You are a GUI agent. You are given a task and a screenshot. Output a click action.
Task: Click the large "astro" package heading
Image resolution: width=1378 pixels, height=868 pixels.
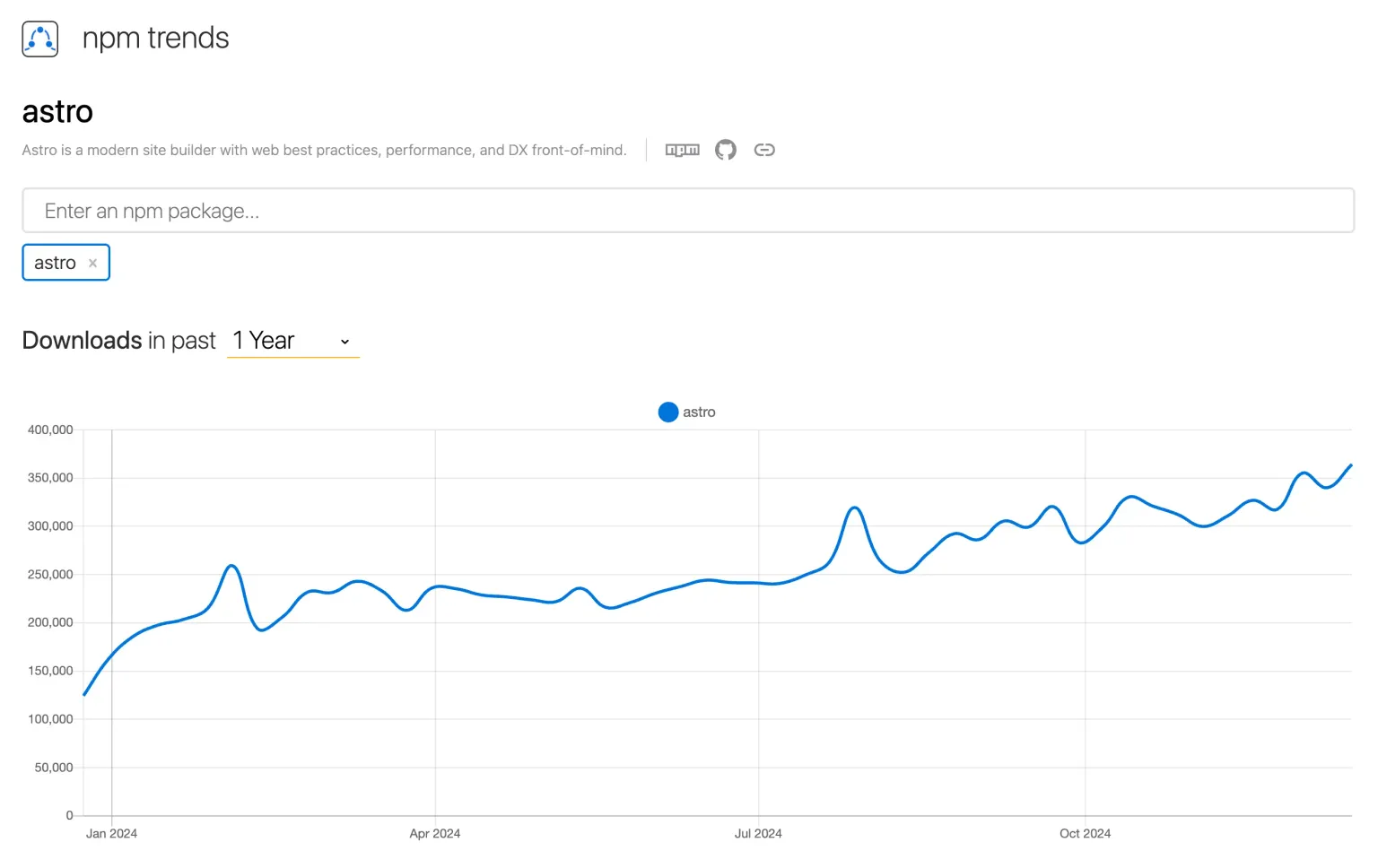tap(57, 112)
